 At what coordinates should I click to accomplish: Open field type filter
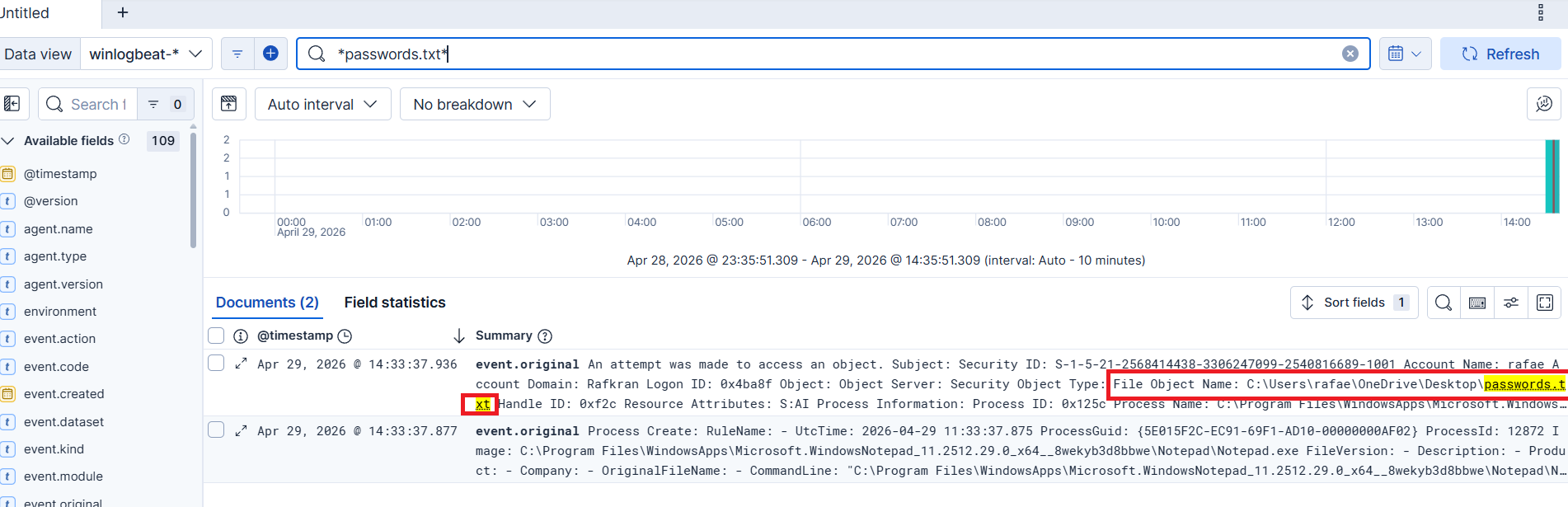point(165,104)
